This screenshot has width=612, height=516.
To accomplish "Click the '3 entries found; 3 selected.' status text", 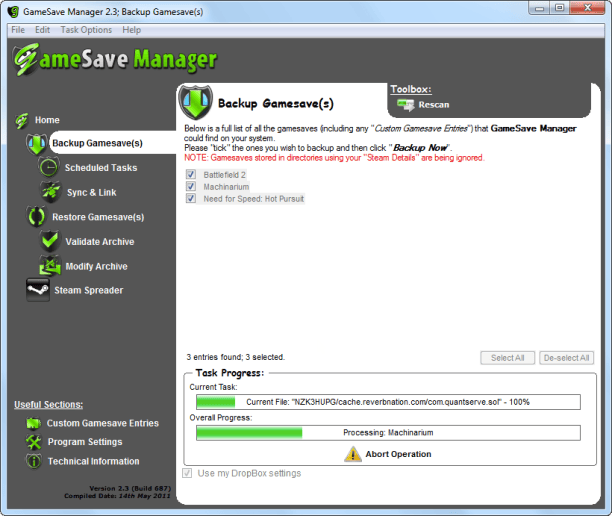I will click(x=235, y=357).
